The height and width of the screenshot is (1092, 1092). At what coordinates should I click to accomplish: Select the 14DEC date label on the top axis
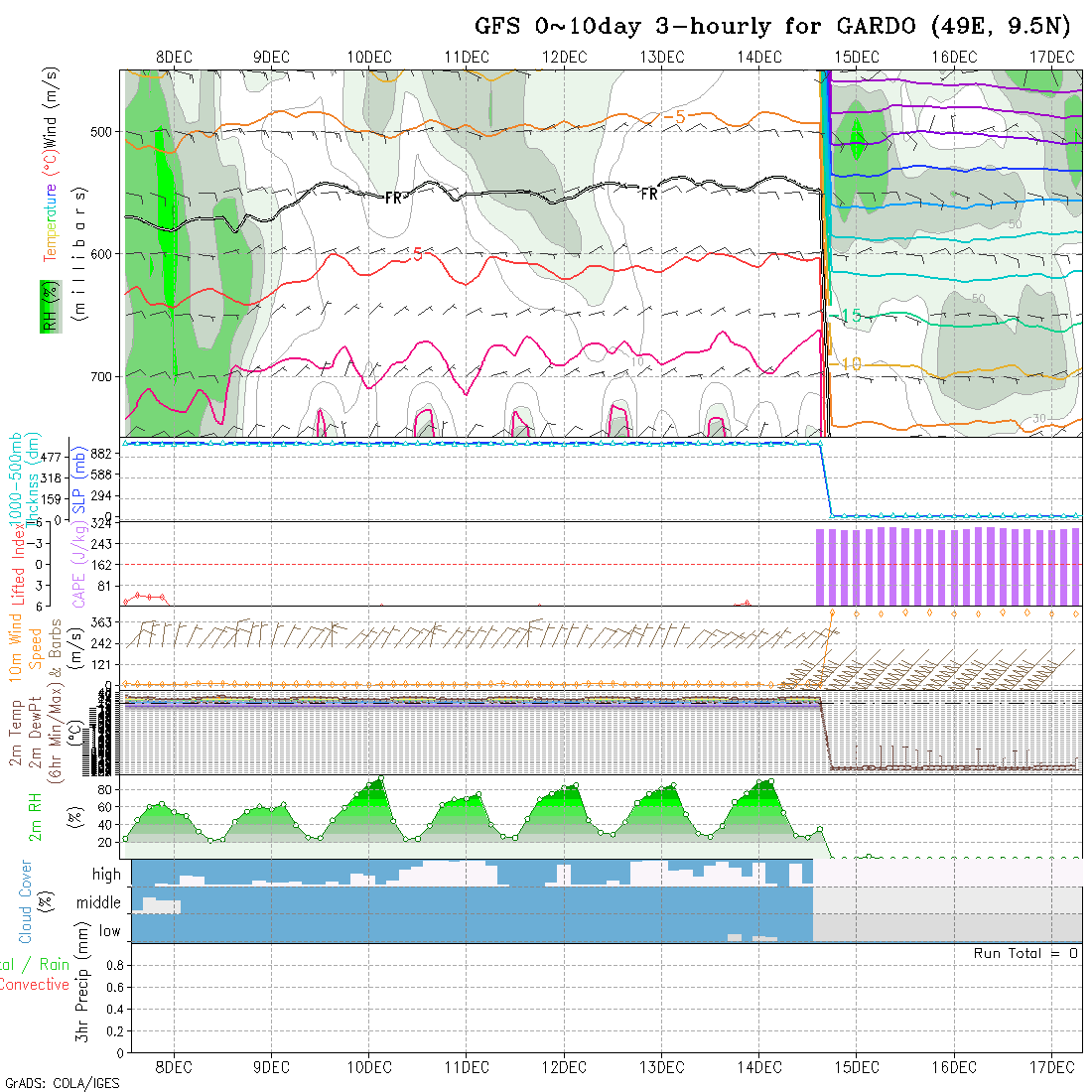click(x=759, y=57)
